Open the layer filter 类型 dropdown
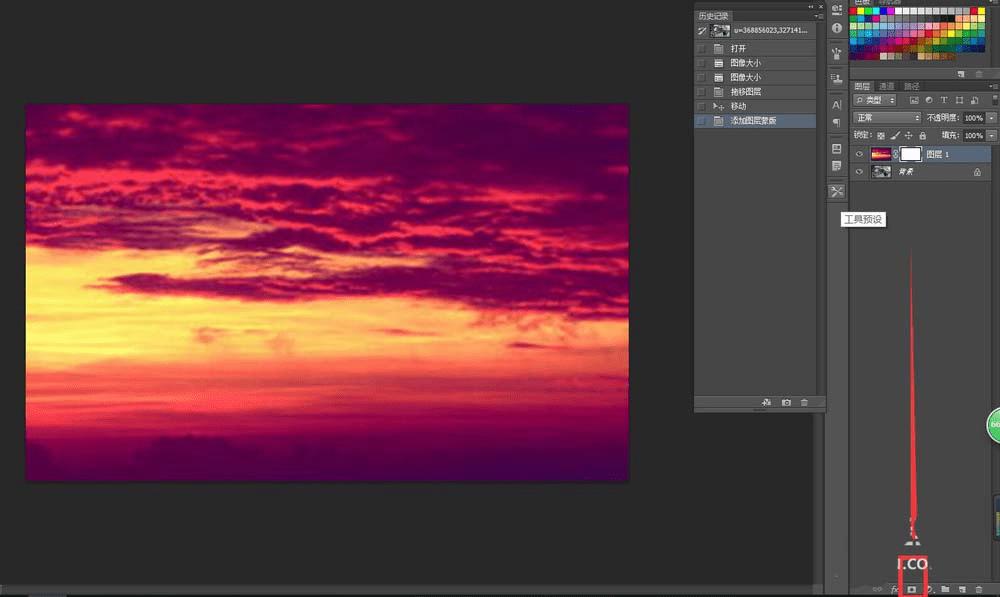 (874, 100)
